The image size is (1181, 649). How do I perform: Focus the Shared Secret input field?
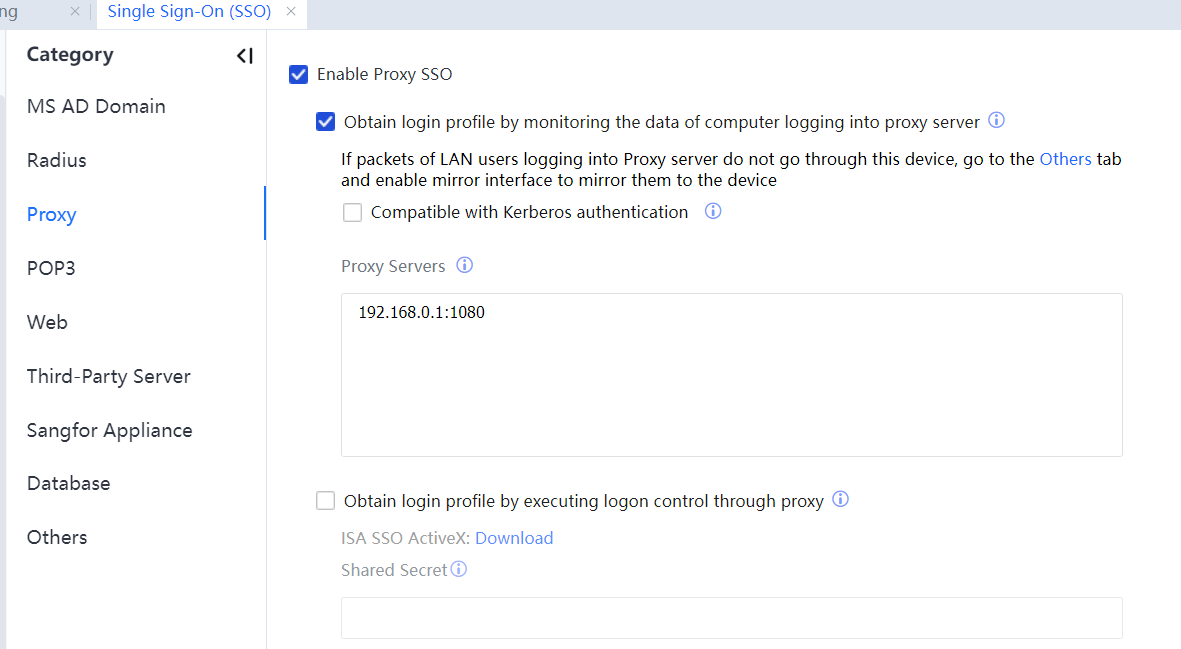tap(731, 617)
